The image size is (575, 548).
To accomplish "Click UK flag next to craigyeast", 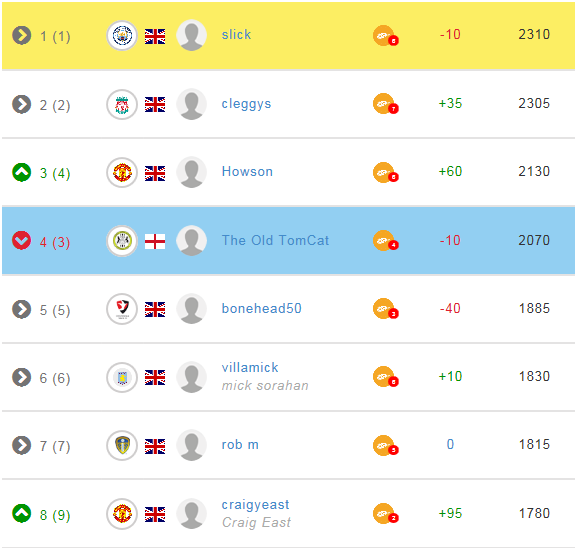I will pyautogui.click(x=155, y=514).
